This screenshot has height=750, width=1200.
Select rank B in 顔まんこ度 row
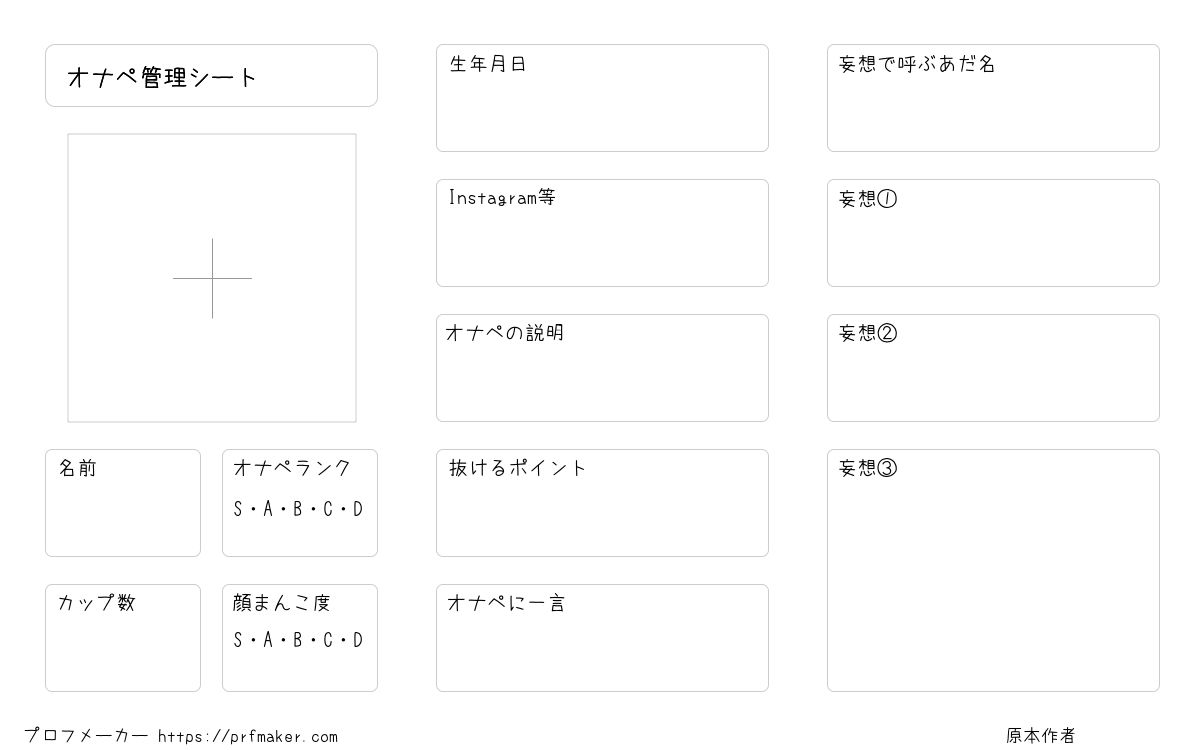click(x=298, y=640)
